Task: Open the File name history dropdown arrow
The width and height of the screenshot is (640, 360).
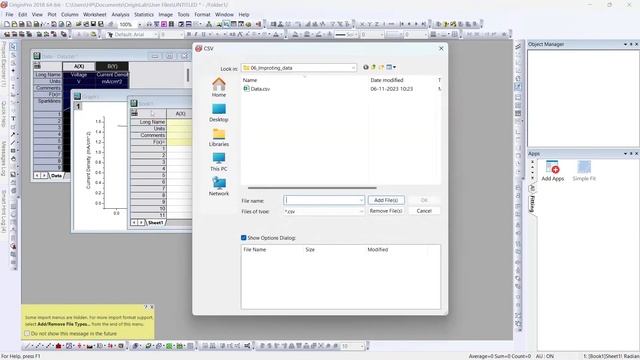Action: click(x=361, y=200)
